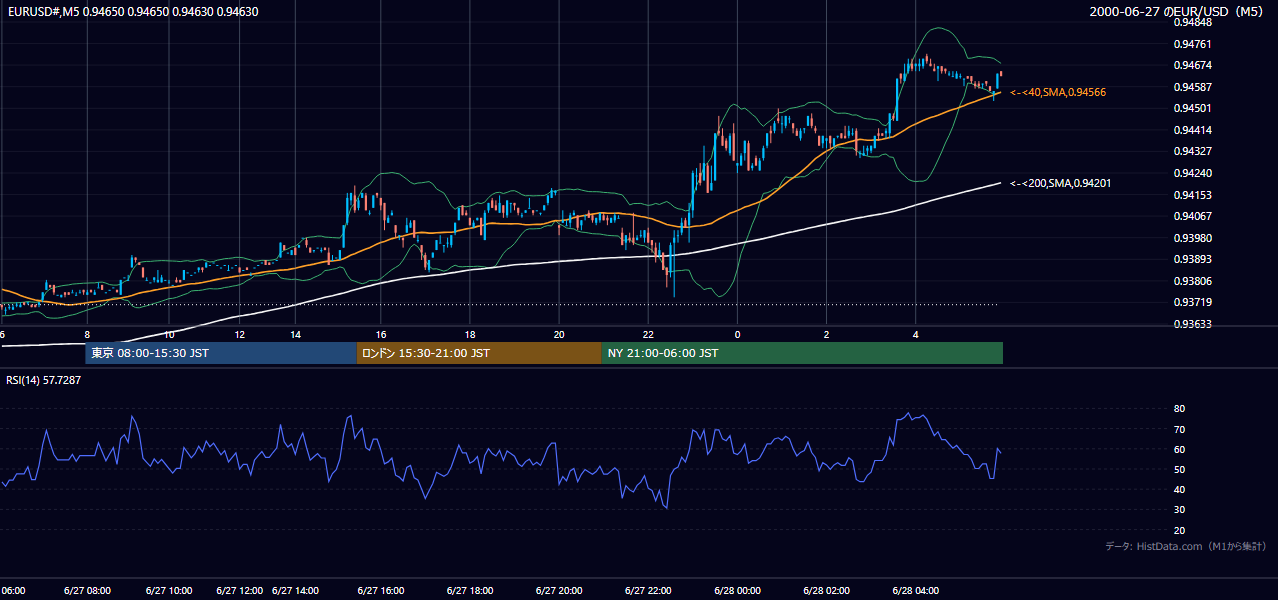
Task: Click price axis value 0.94848
Action: [1192, 22]
